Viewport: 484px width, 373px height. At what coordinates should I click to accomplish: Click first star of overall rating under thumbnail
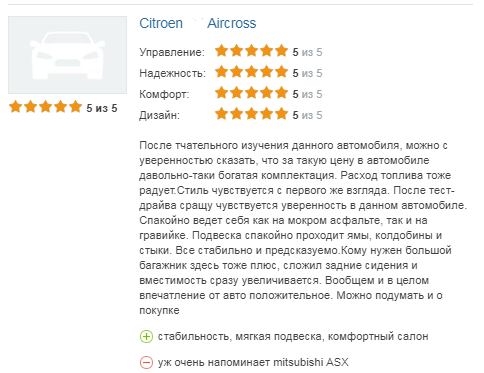pyautogui.click(x=15, y=107)
